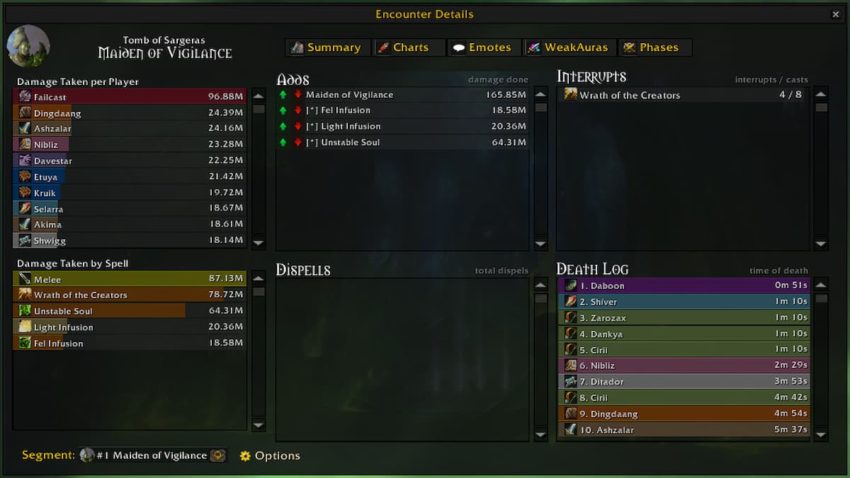This screenshot has width=850, height=478.
Task: Click green up arrow for Fel Infusion
Action: click(x=282, y=111)
